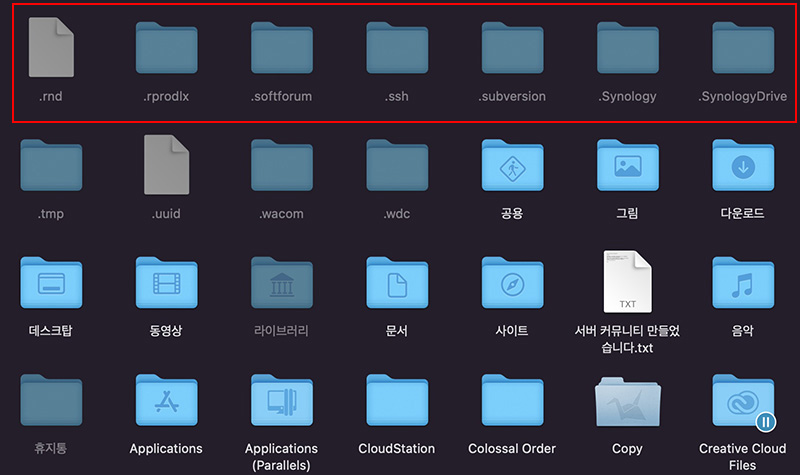Click the ".softforum" name label
Image resolution: width=800 pixels, height=475 pixels.
282,96
